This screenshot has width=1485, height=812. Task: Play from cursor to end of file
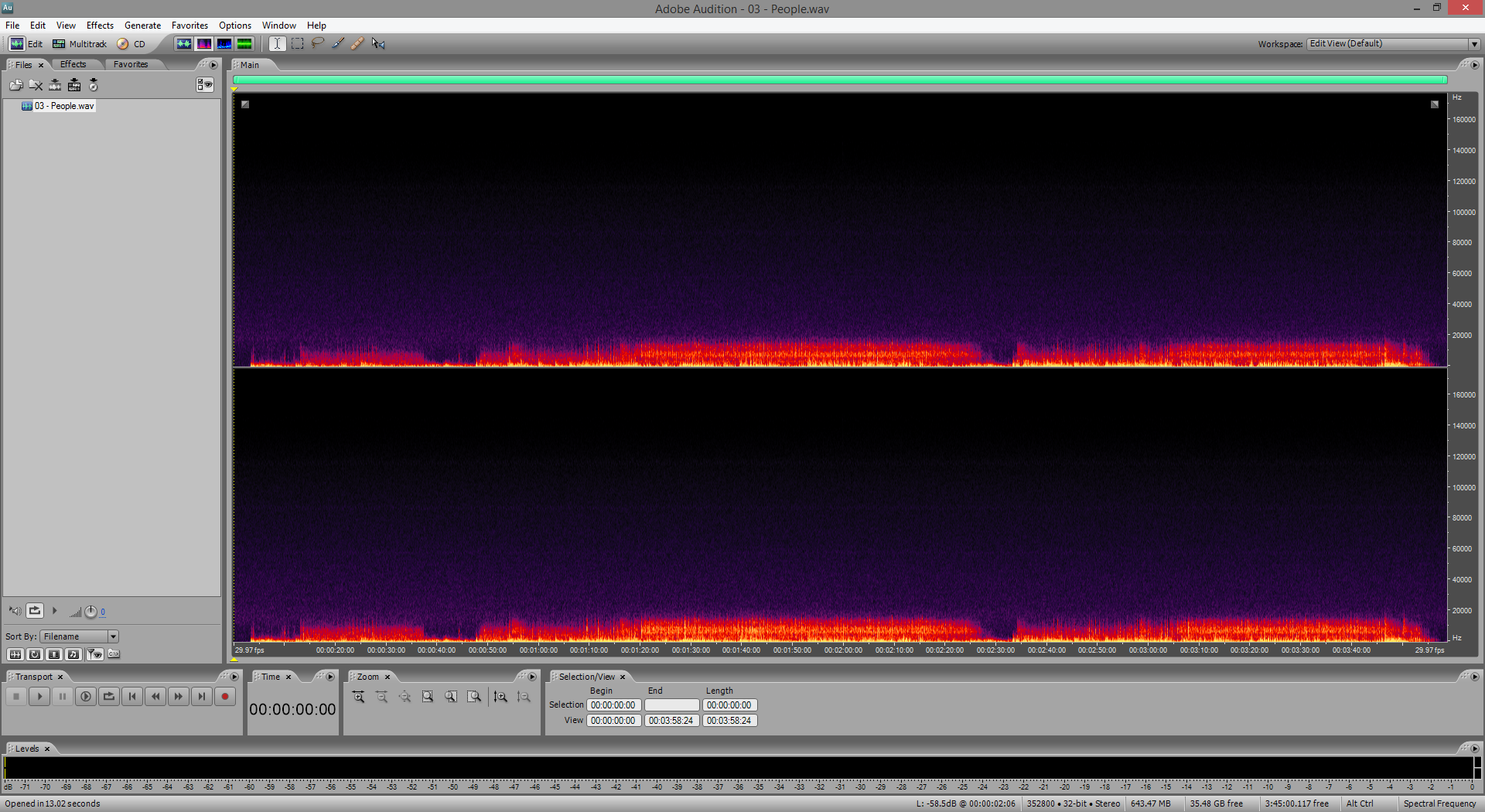point(86,697)
